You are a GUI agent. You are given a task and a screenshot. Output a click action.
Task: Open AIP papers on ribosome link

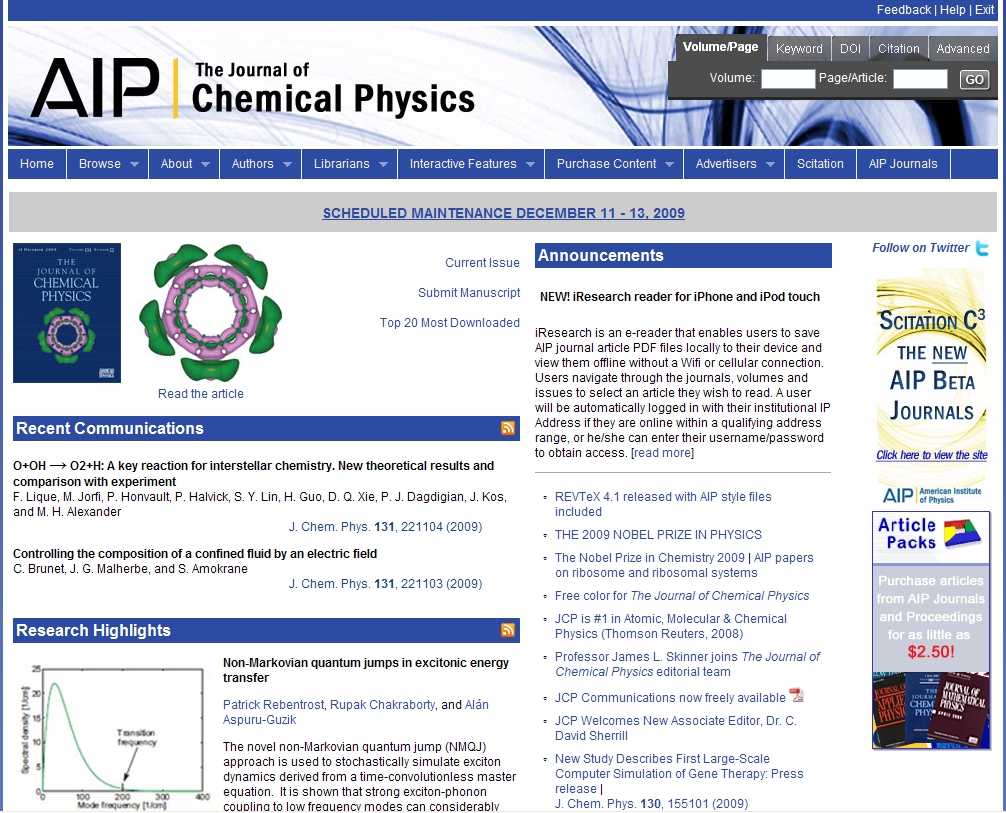(684, 565)
